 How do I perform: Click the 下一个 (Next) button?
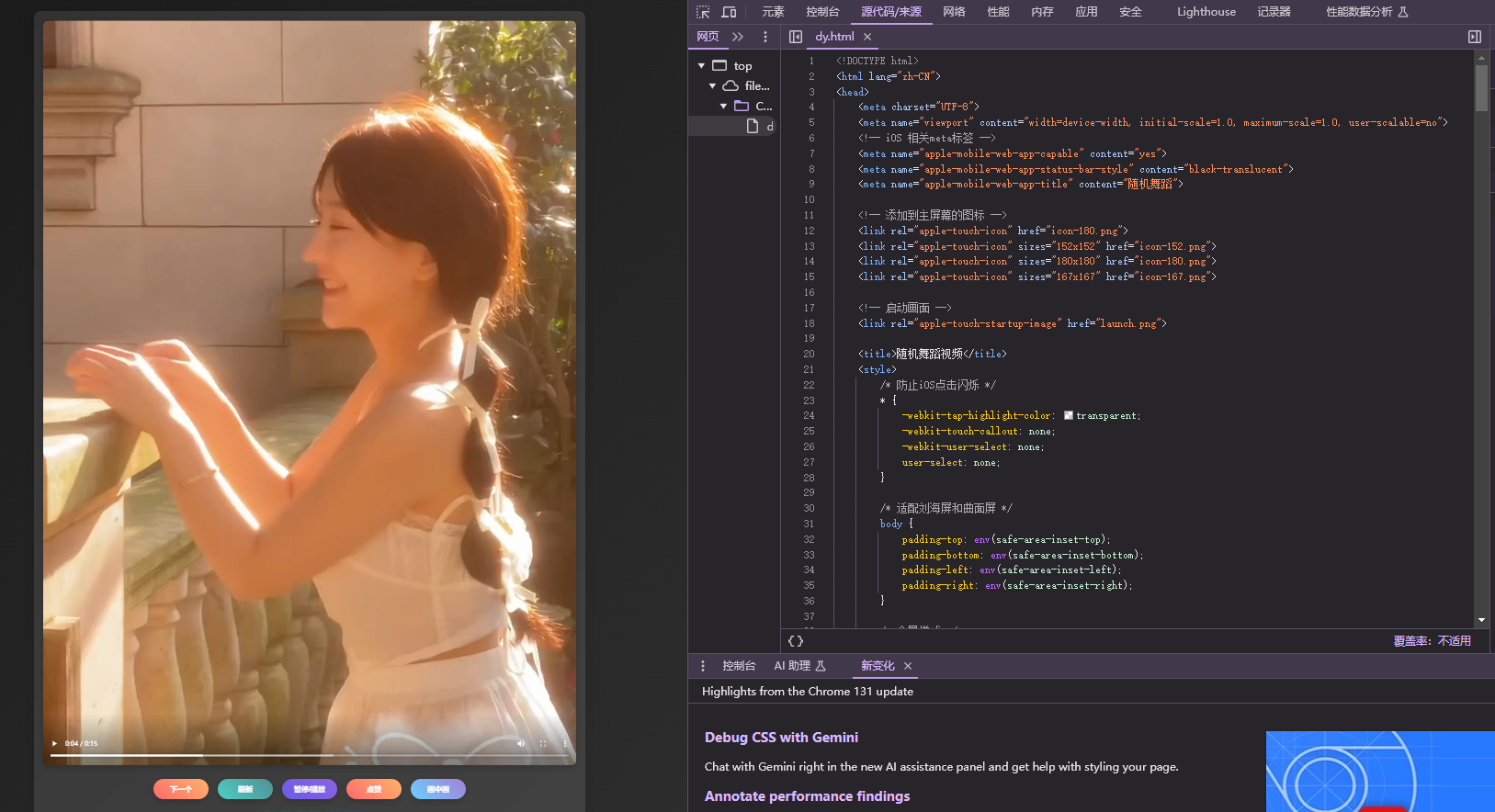[181, 789]
